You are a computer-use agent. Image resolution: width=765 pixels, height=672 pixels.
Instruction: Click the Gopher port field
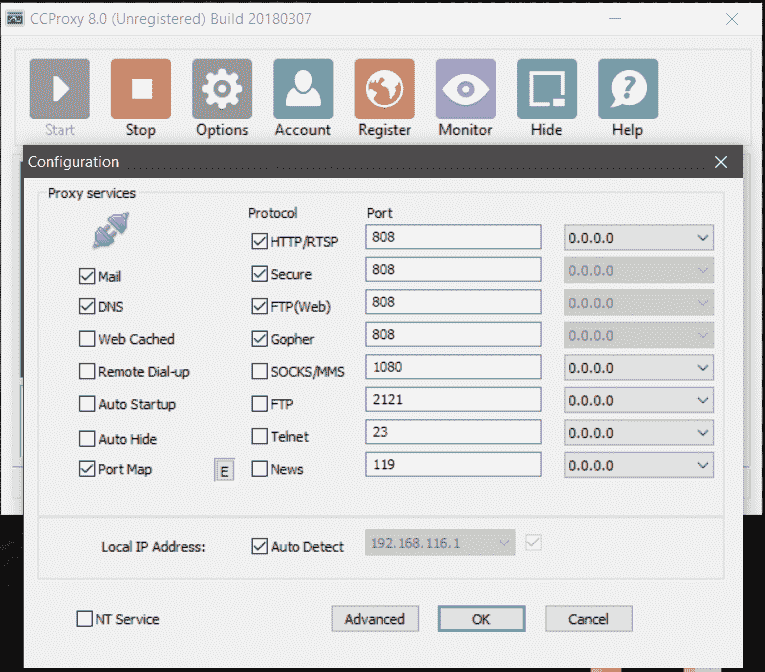[453, 334]
